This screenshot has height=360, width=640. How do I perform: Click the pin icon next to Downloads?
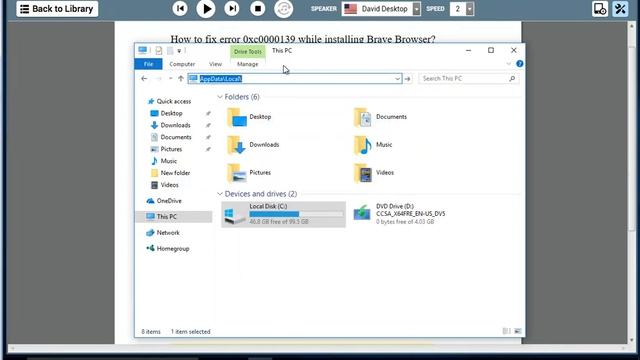pyautogui.click(x=208, y=125)
